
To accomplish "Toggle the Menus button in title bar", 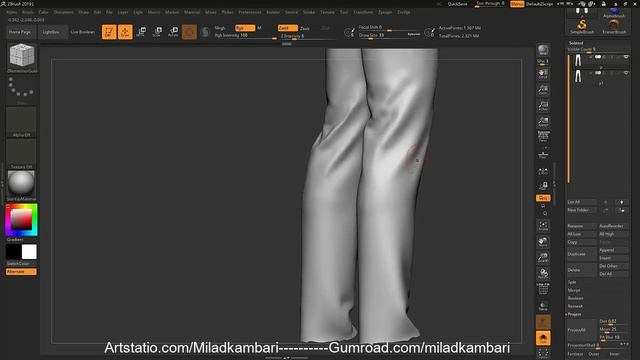I will point(517,4).
